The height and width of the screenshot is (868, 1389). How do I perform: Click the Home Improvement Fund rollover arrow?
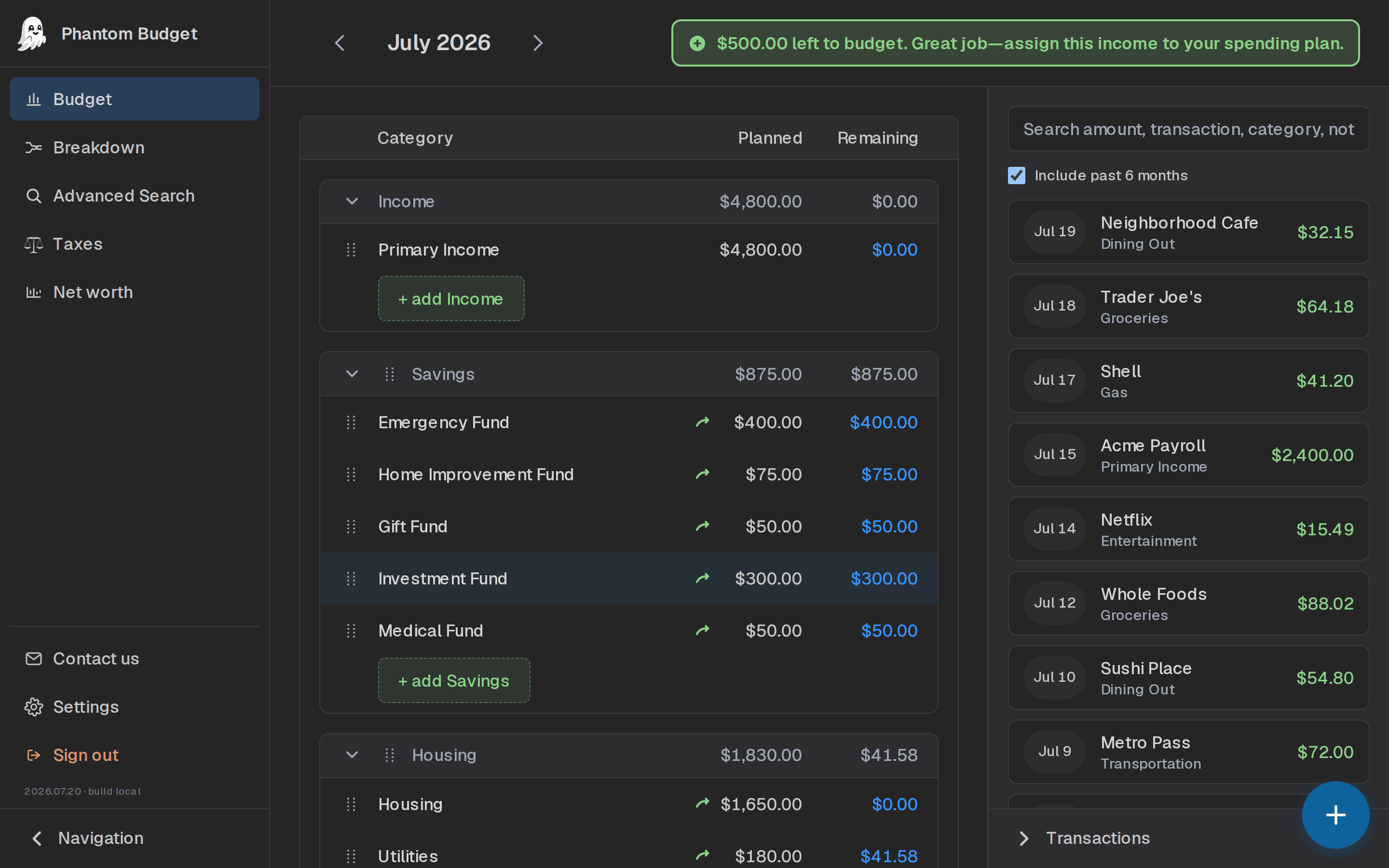tap(703, 474)
